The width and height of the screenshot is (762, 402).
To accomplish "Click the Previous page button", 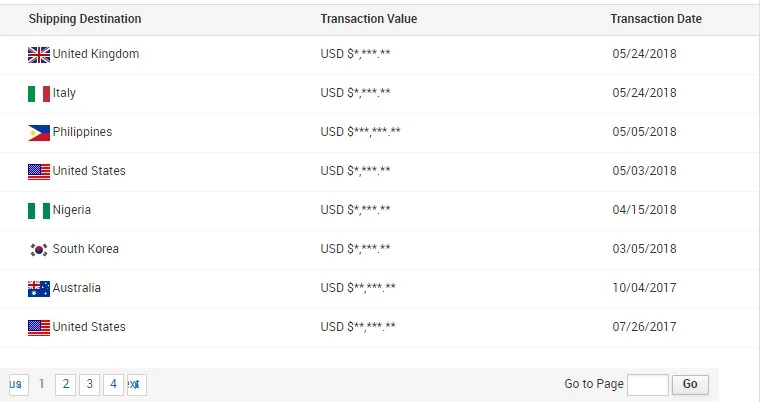I will point(17,384).
